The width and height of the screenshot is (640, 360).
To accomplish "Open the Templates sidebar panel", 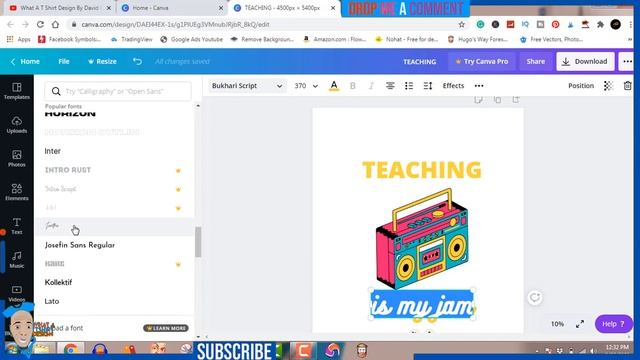I will pos(17,91).
